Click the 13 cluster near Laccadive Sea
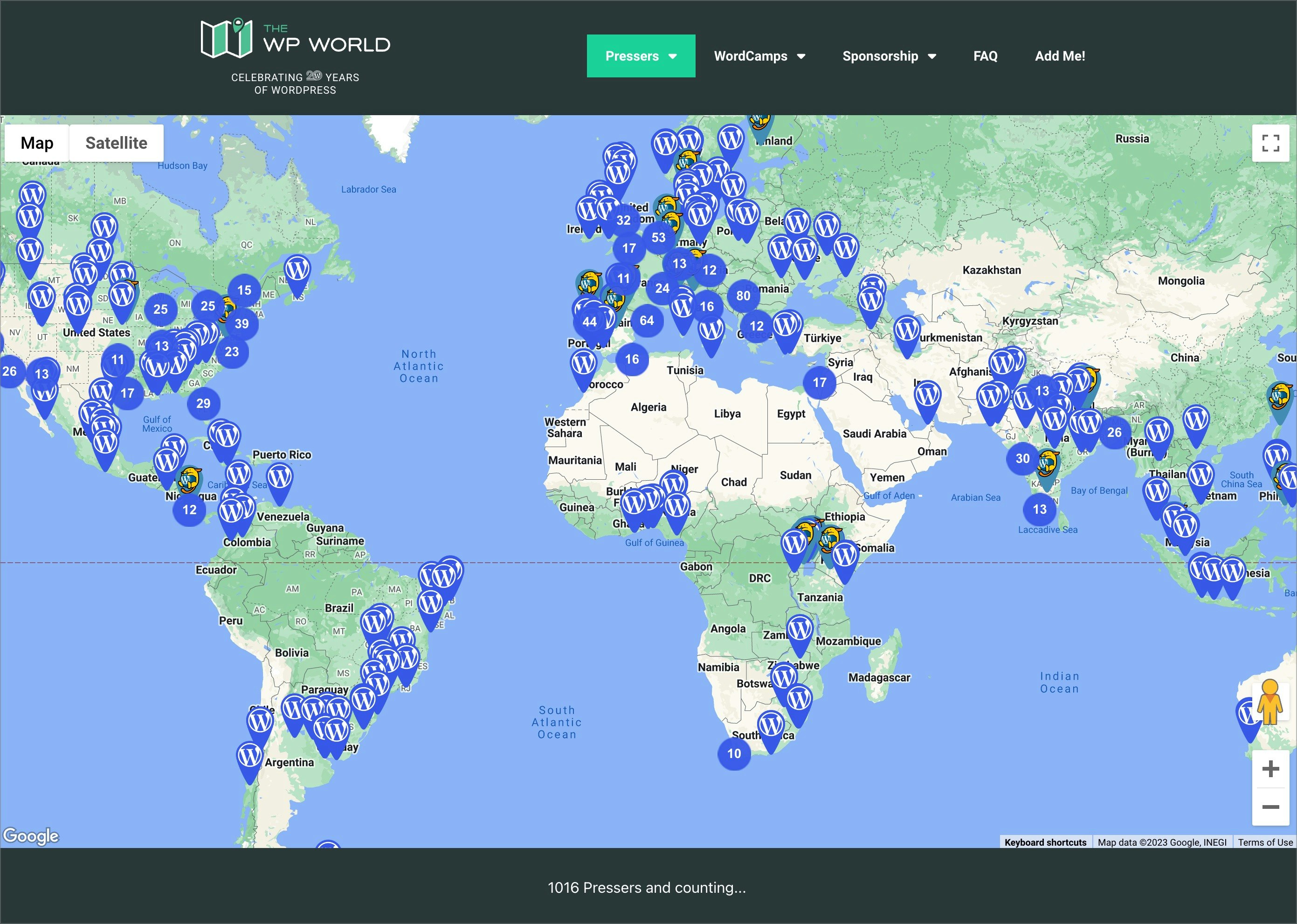 pos(1039,509)
